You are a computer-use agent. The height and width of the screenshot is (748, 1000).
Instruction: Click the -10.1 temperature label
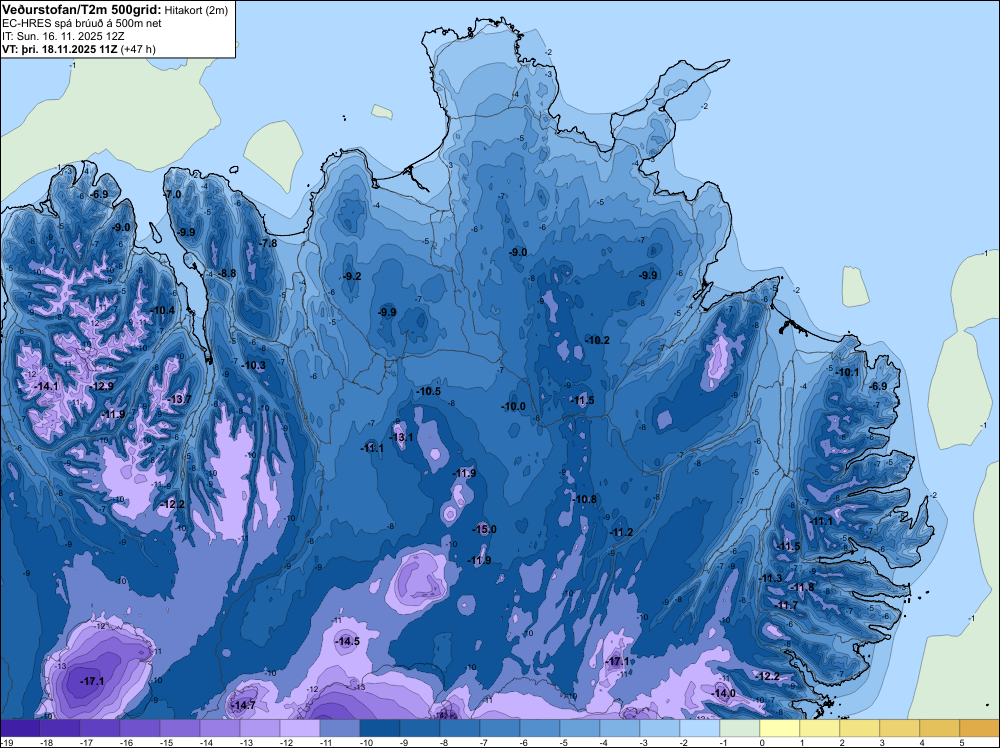[847, 372]
